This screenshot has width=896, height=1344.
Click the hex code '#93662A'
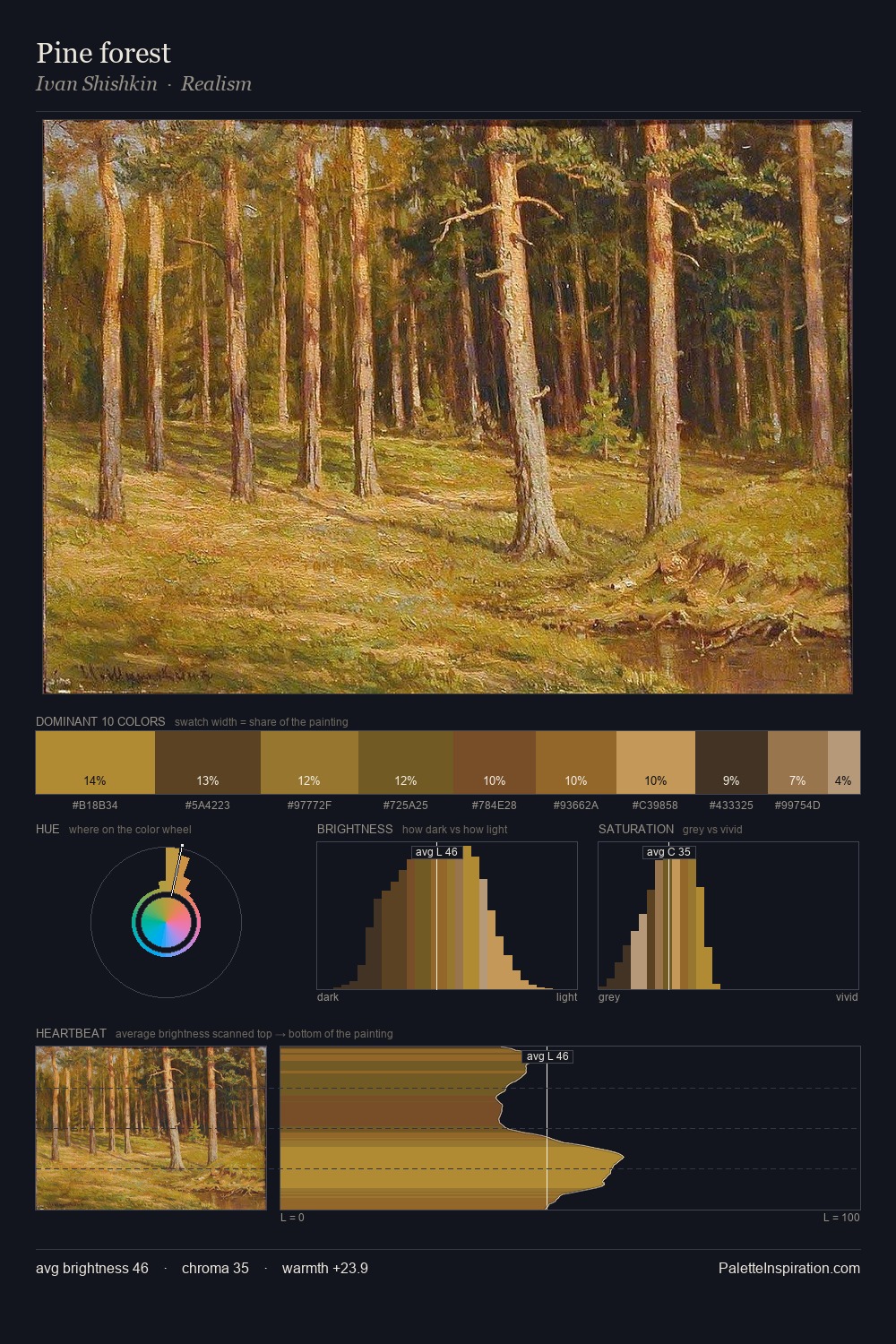coord(576,805)
